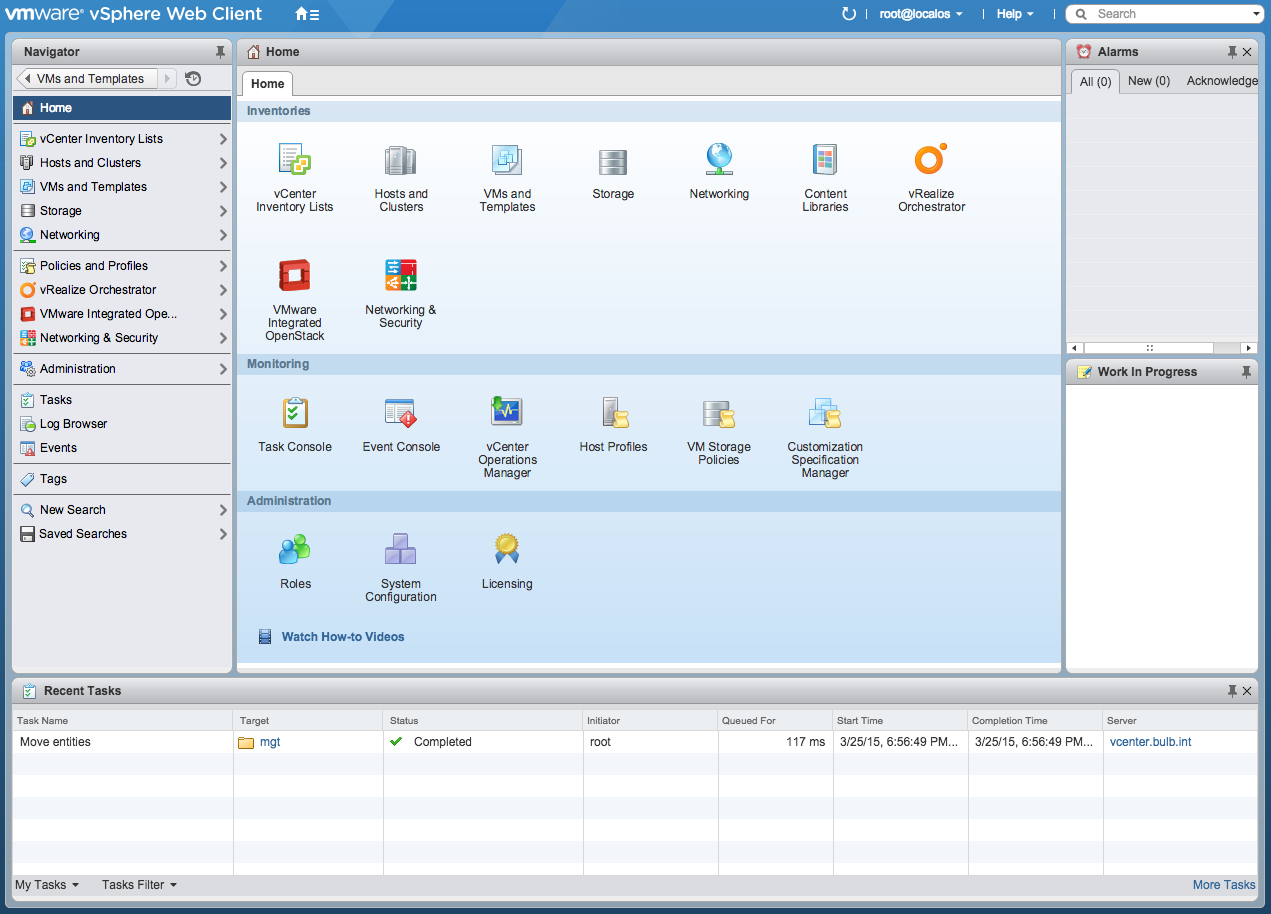
Task: Open the Tasks Filter dropdown
Action: 139,885
